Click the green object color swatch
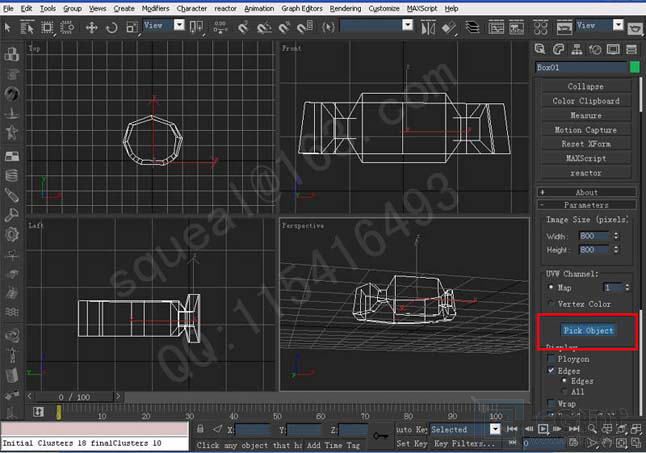The width and height of the screenshot is (646, 453). (x=633, y=67)
